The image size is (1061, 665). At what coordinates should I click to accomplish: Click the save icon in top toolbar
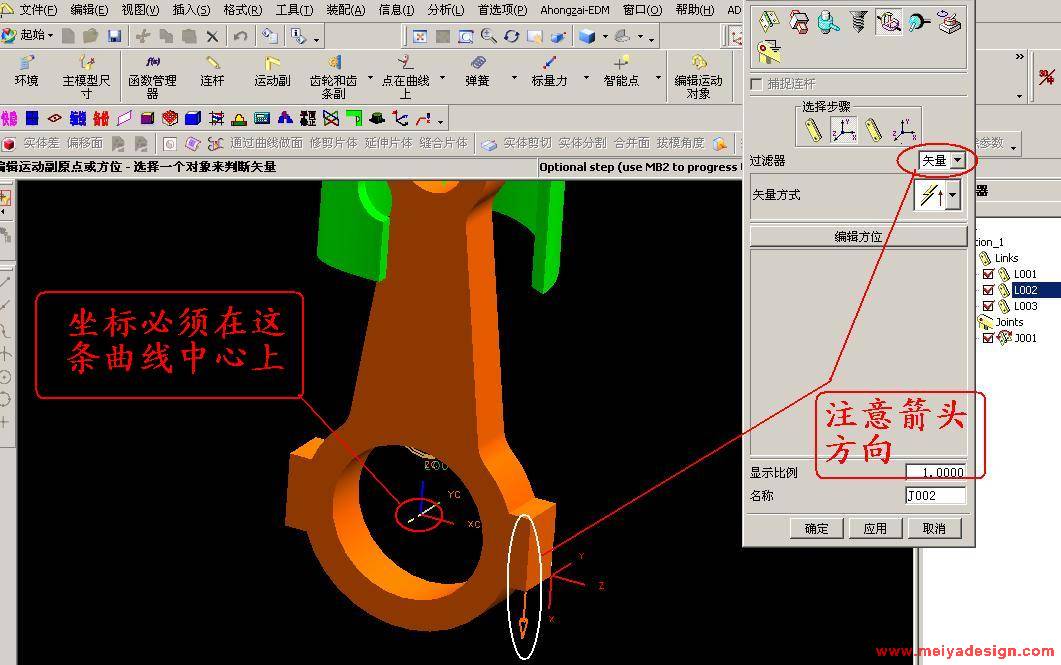(114, 36)
